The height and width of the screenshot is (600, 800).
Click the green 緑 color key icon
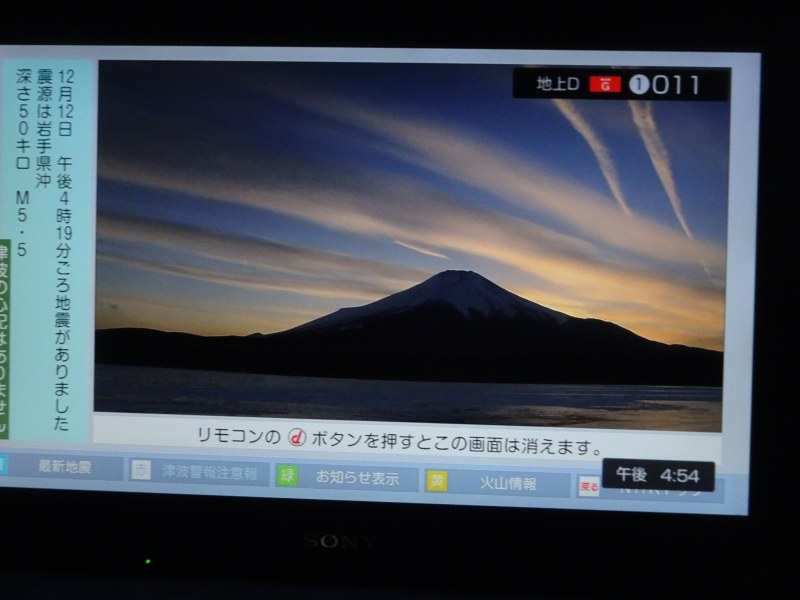point(288,476)
